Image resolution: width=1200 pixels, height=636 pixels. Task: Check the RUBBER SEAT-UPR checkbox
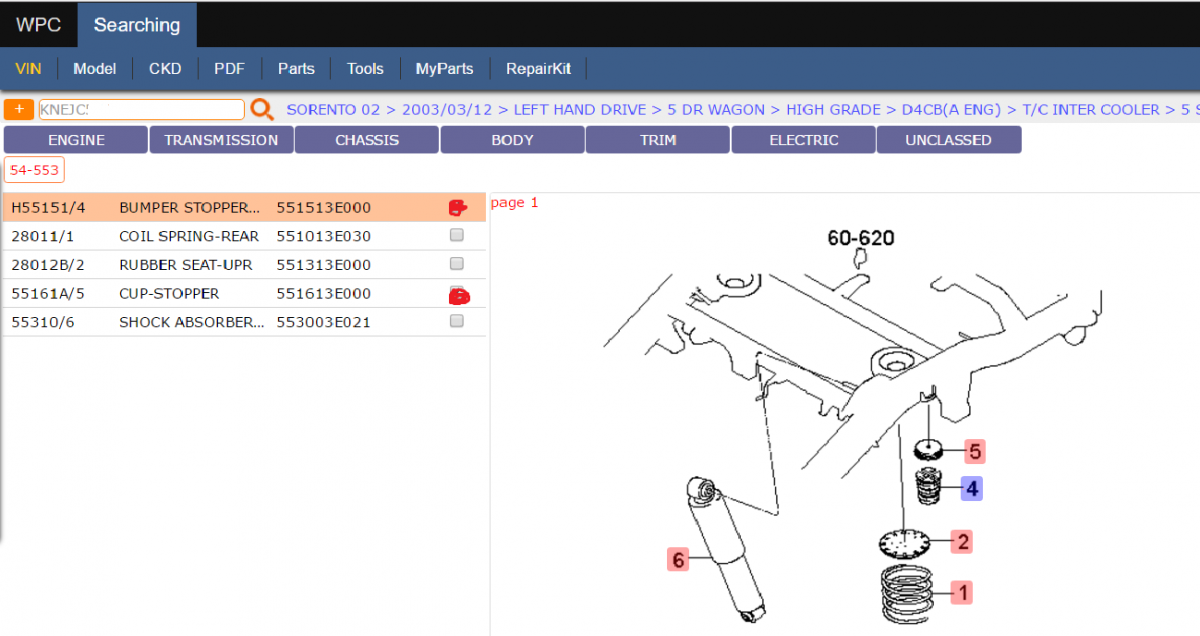[x=457, y=264]
